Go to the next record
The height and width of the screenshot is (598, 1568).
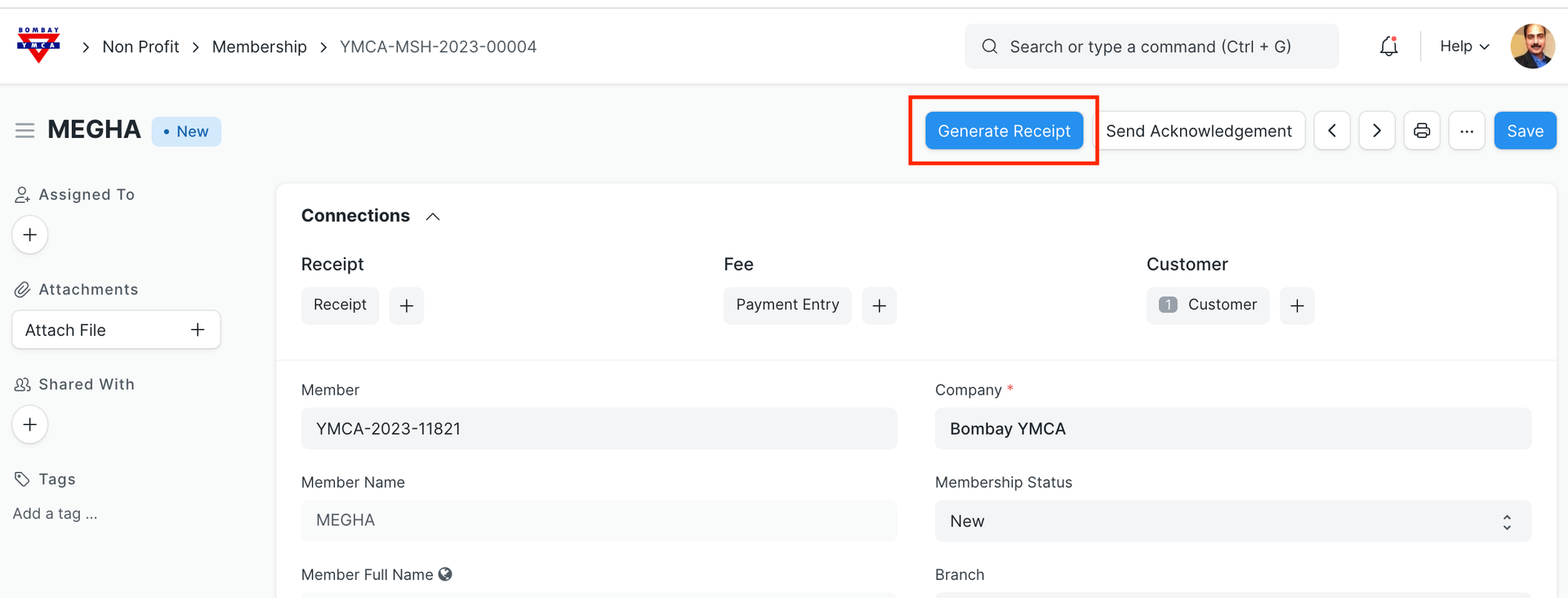coord(1377,131)
